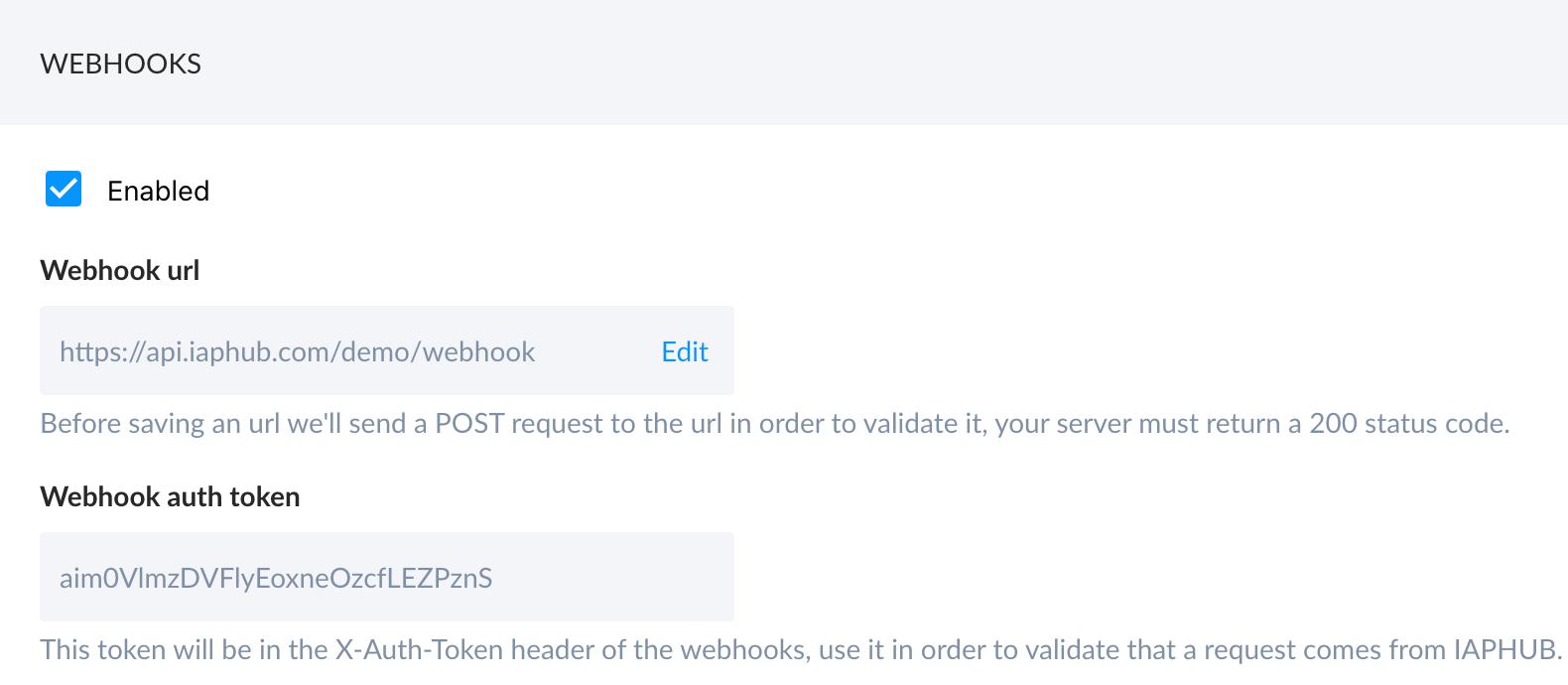
Task: Click the blue checkmark box to disable webhooks
Action: click(64, 189)
